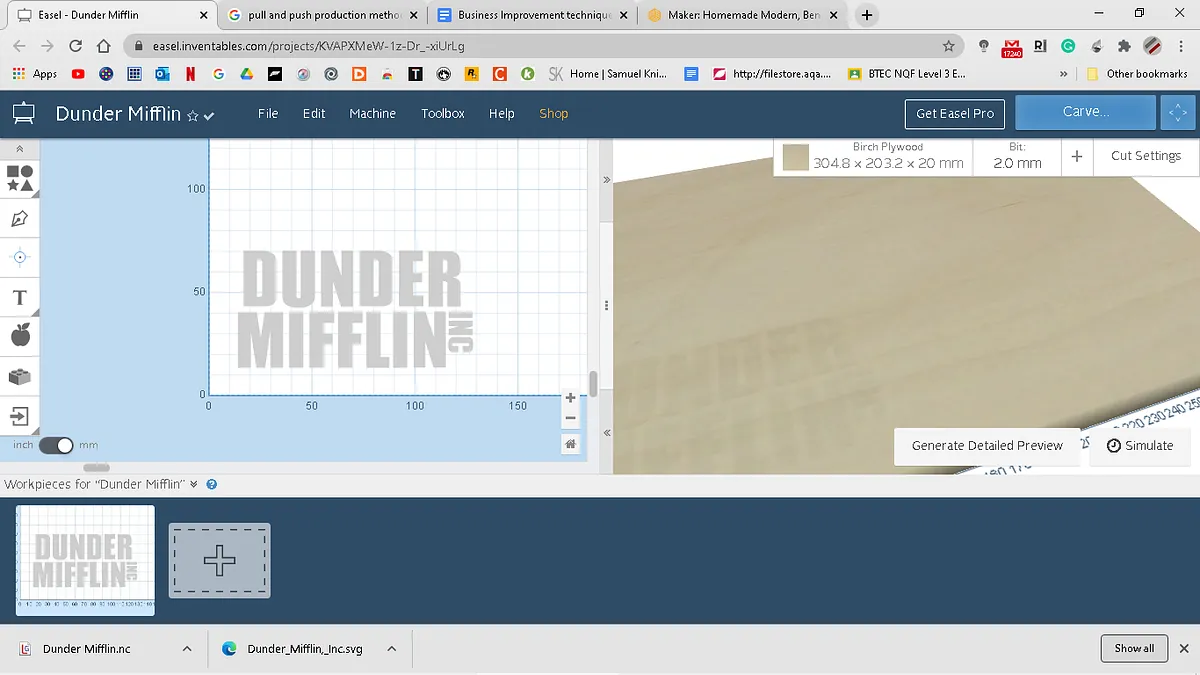
Task: Open Dunder_Mifflin_Inc.svg download options arrow
Action: (391, 649)
